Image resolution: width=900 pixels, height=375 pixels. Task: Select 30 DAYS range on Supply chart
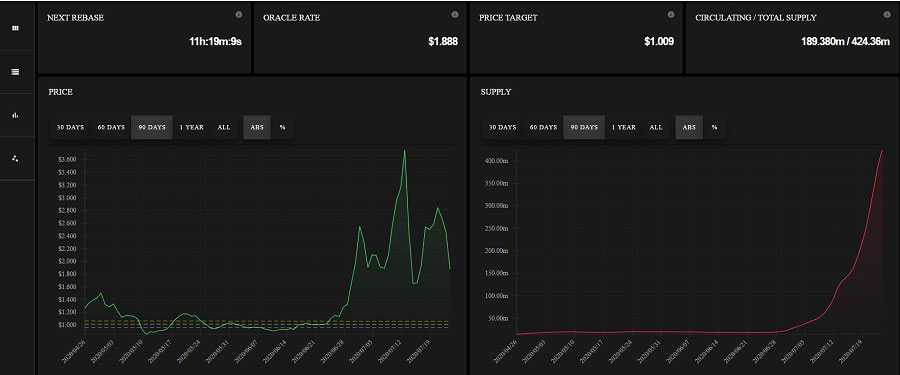click(x=502, y=127)
